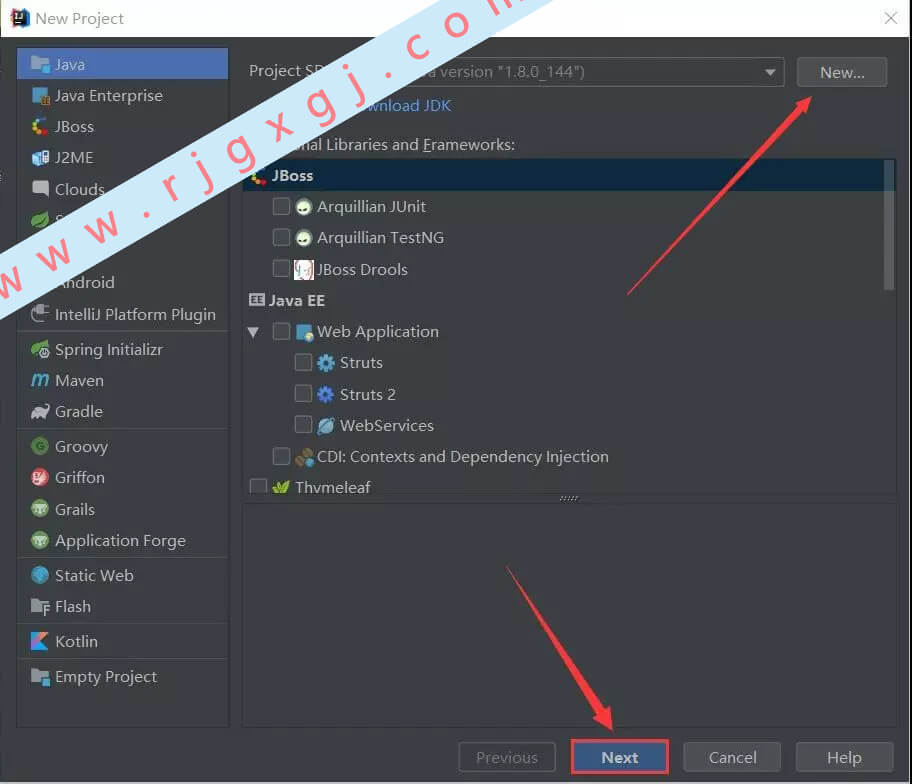Viewport: 912px width, 784px height.
Task: Click the Application Forge icon
Action: coord(40,540)
